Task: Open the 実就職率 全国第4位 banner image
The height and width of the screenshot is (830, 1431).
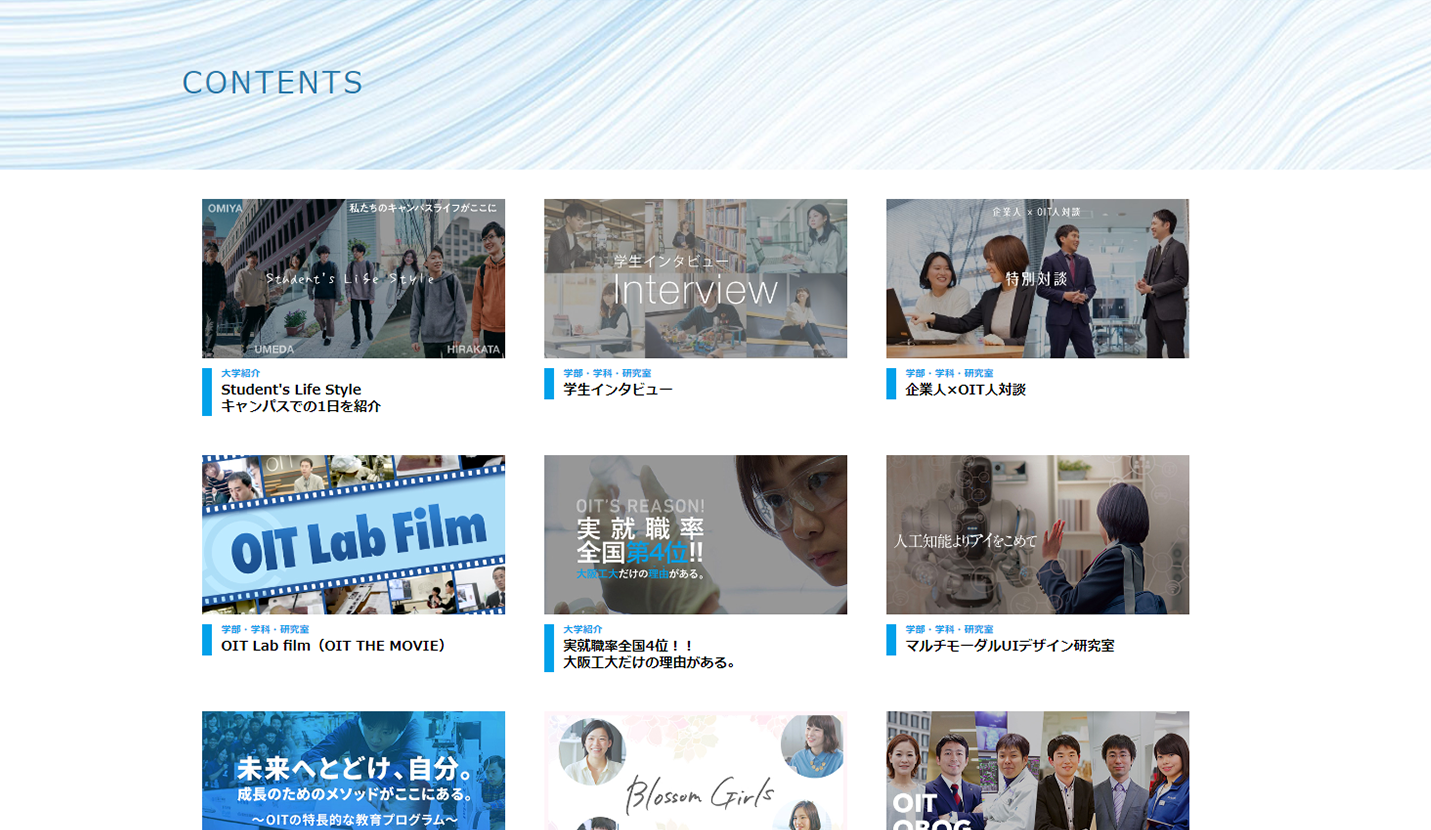Action: pyautogui.click(x=695, y=534)
